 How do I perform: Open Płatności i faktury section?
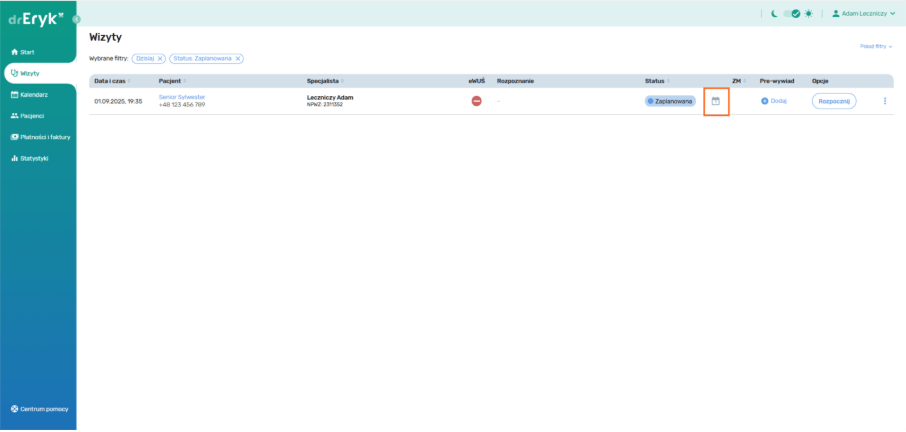coord(40,137)
